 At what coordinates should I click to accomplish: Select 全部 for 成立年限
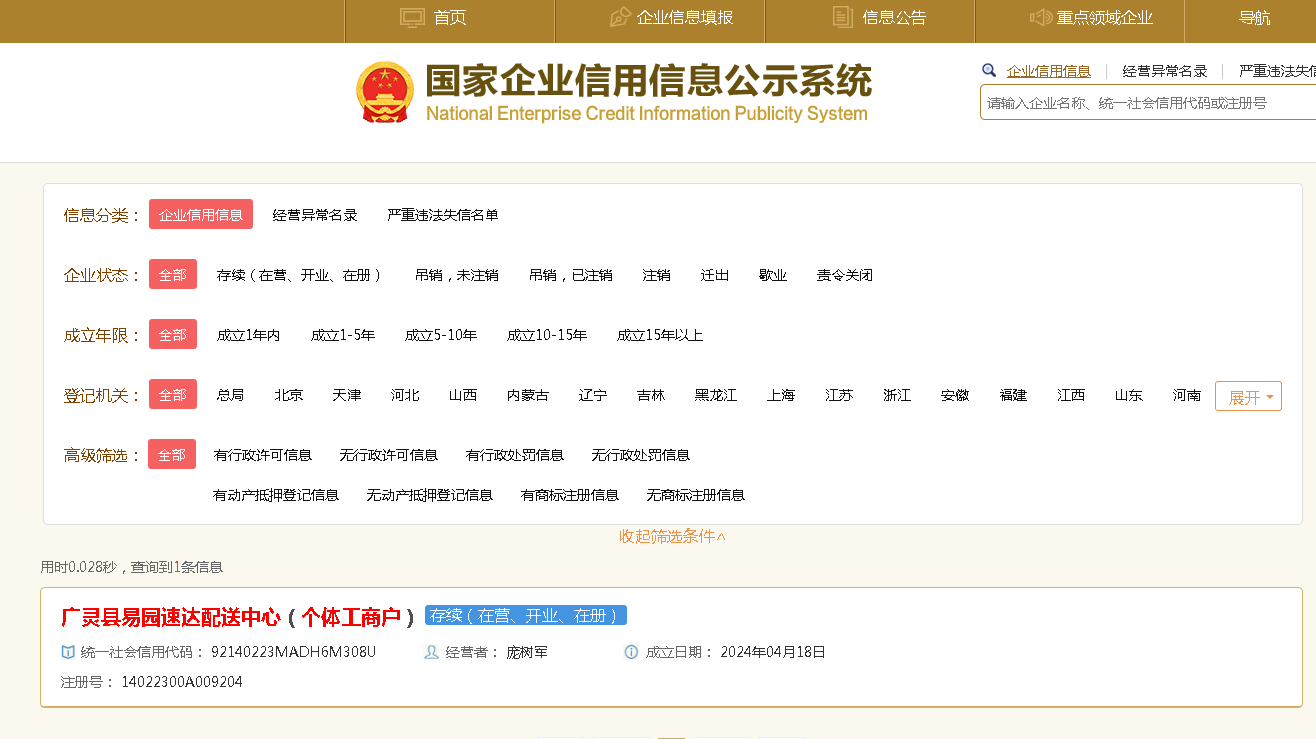[x=173, y=335]
